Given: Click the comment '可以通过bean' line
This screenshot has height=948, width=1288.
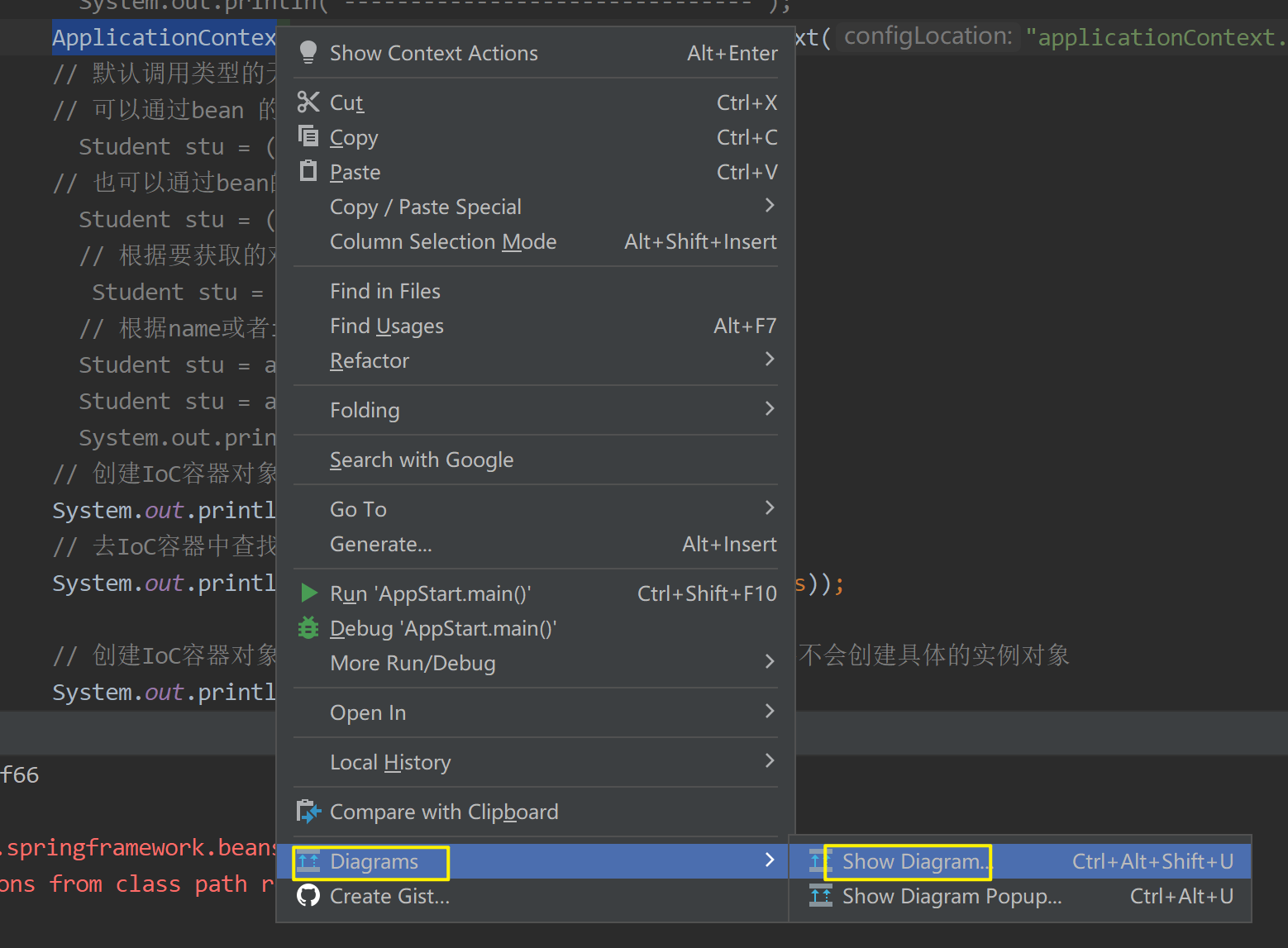Looking at the screenshot, I should point(165,109).
